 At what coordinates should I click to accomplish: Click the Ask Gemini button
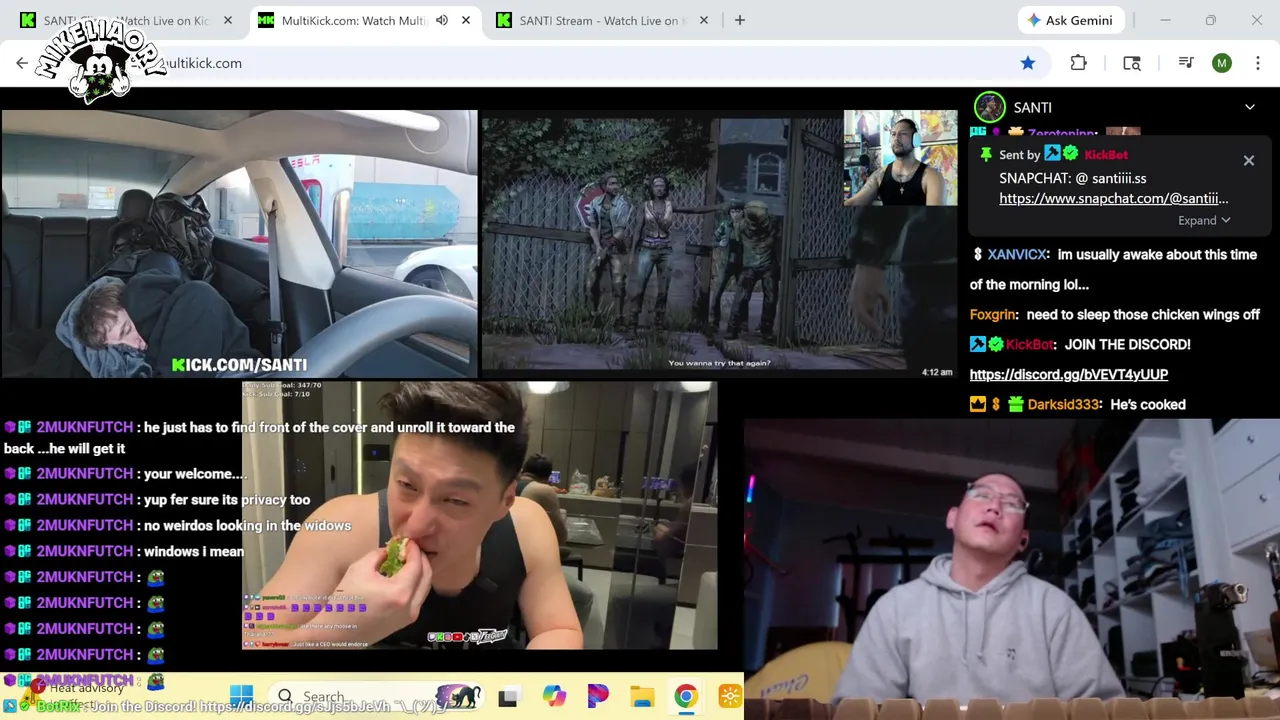(x=1072, y=20)
